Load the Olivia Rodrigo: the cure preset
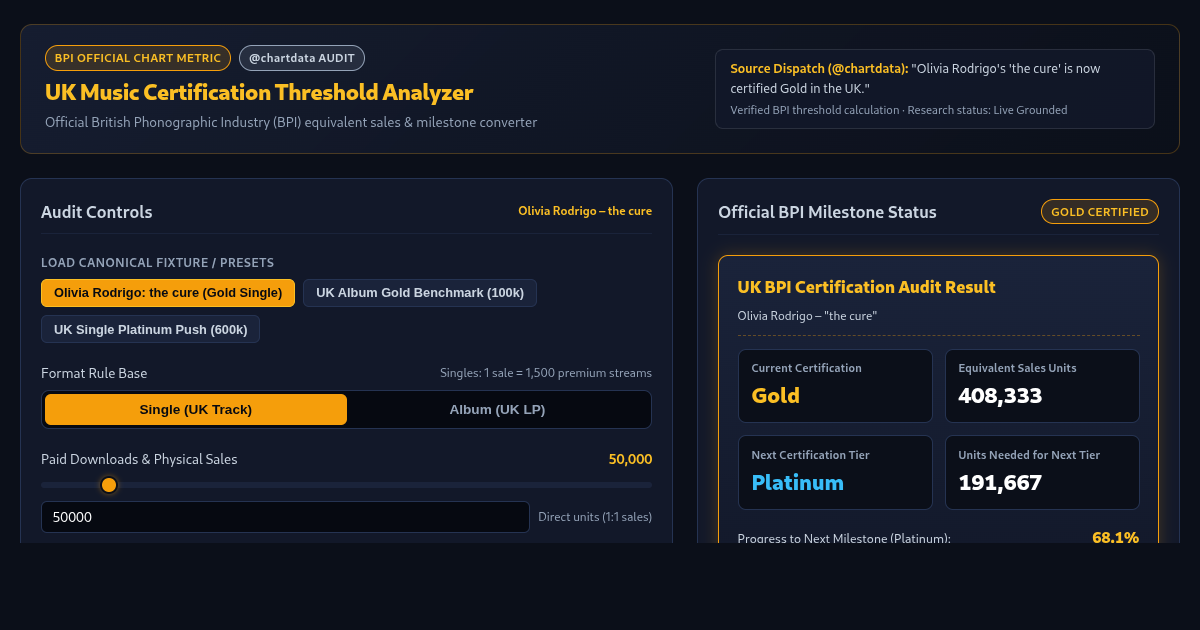The height and width of the screenshot is (630, 1200). tap(168, 293)
